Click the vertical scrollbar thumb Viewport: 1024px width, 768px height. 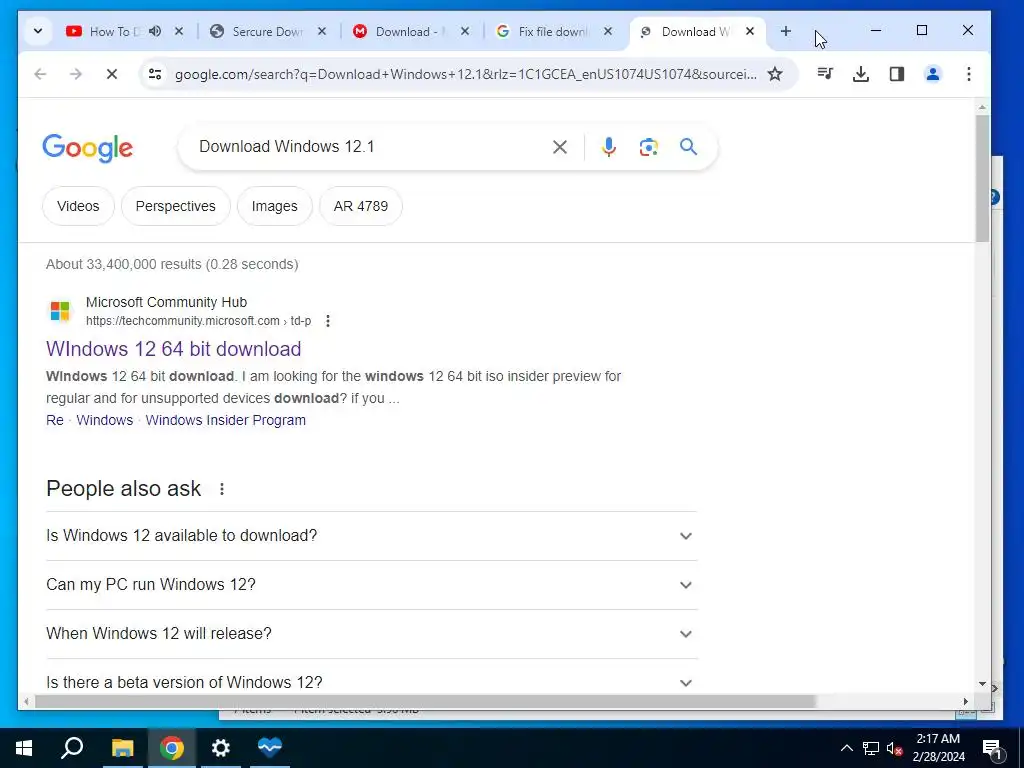pos(982,178)
